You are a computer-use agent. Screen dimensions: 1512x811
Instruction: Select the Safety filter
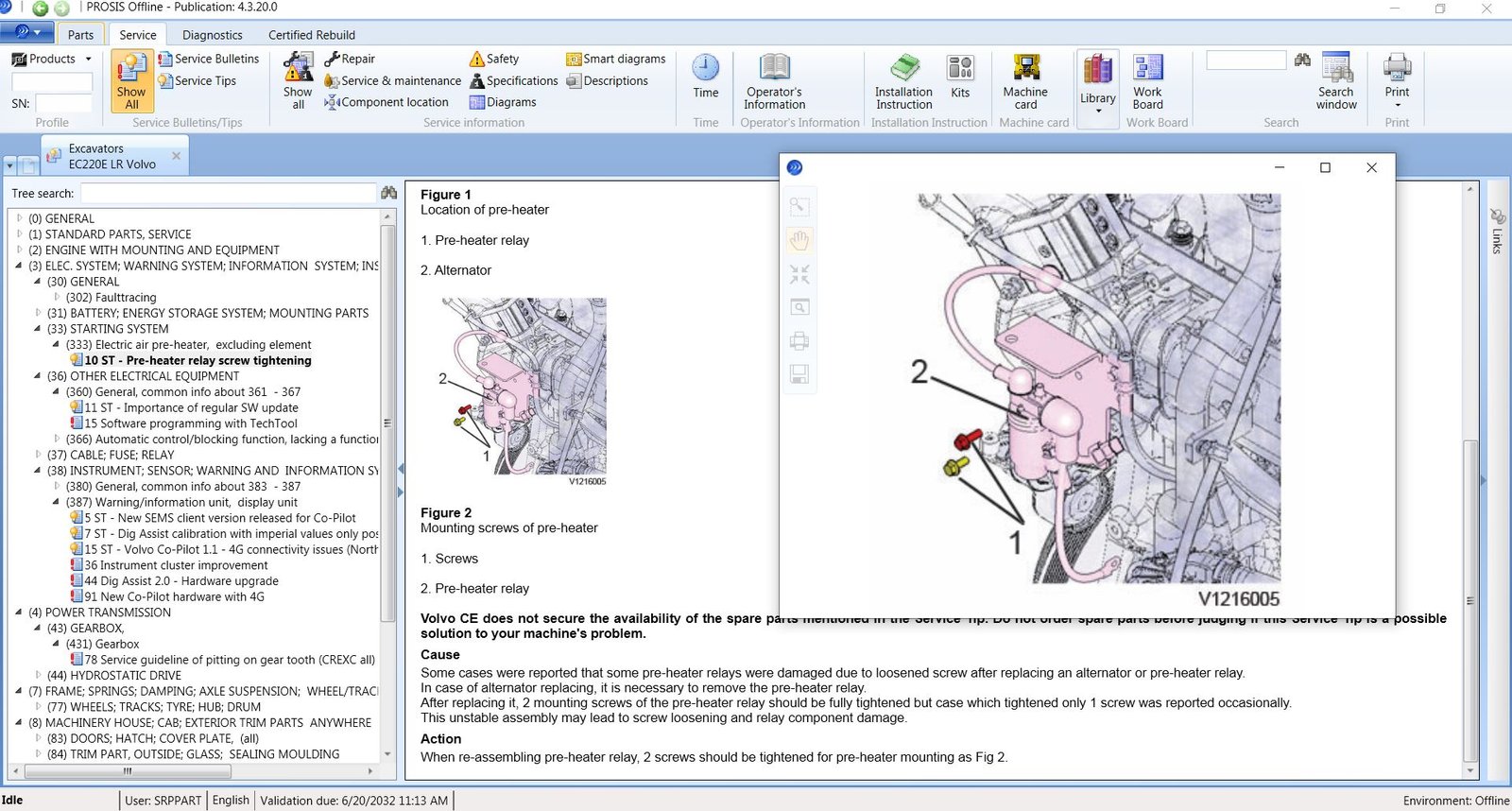coord(494,59)
